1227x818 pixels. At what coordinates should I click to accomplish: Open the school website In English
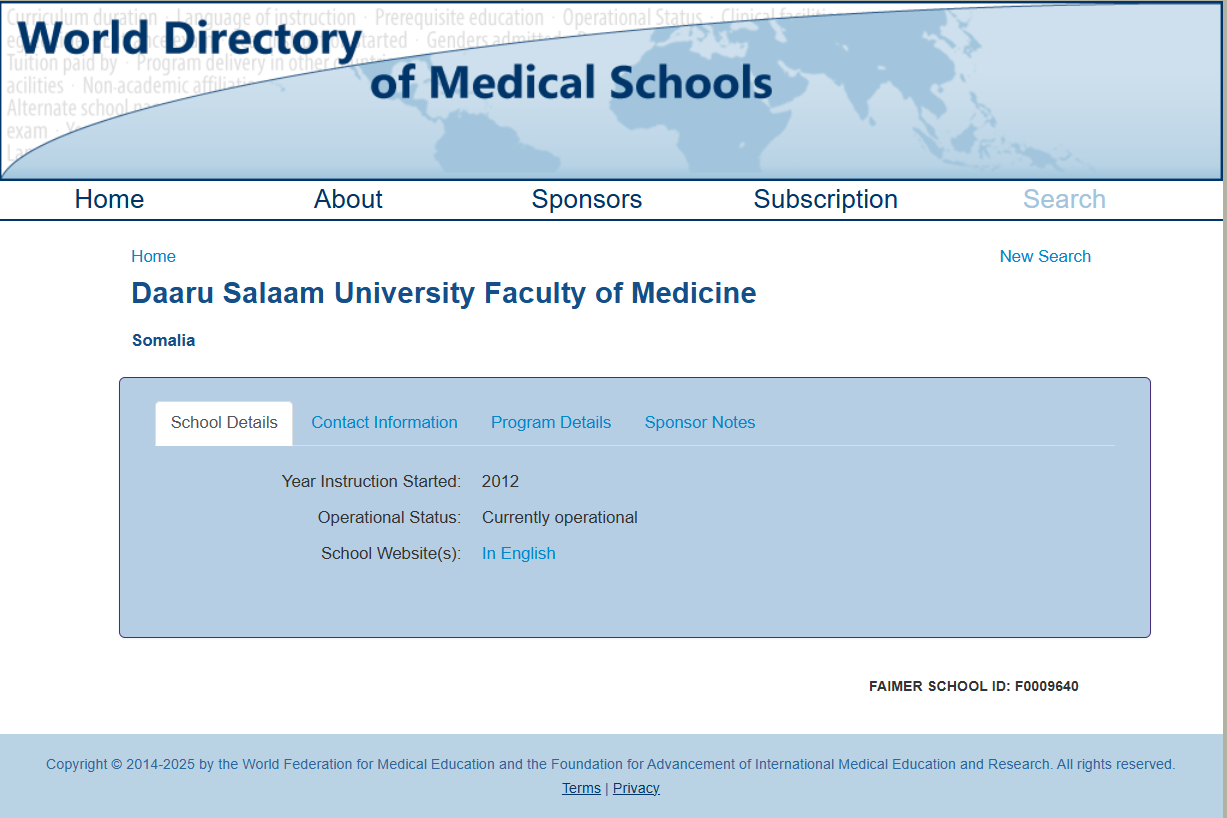pyautogui.click(x=518, y=553)
